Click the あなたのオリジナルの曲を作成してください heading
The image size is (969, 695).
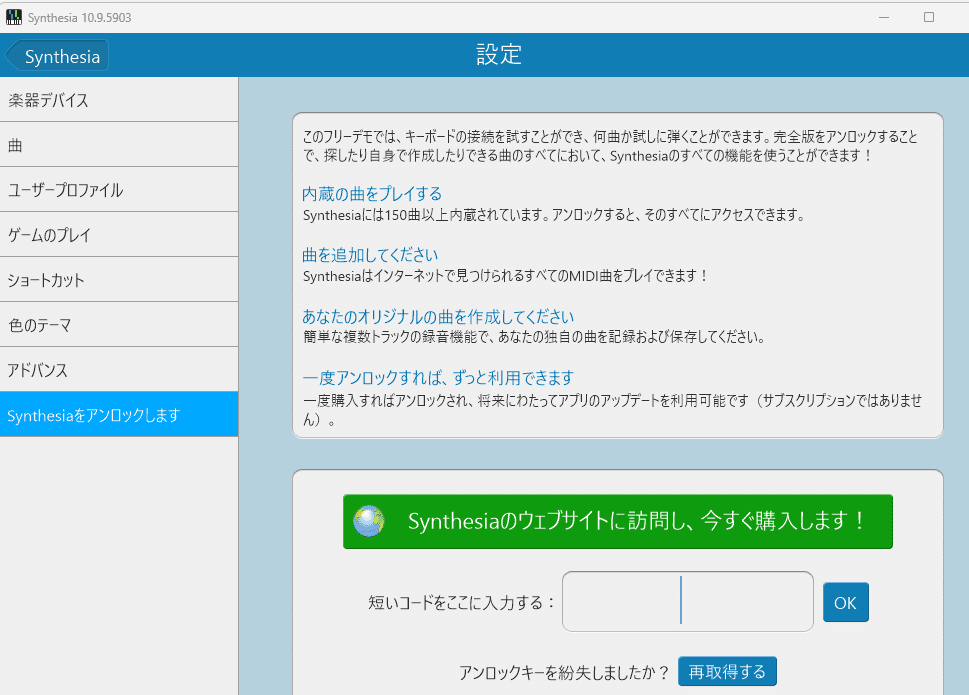tap(438, 316)
